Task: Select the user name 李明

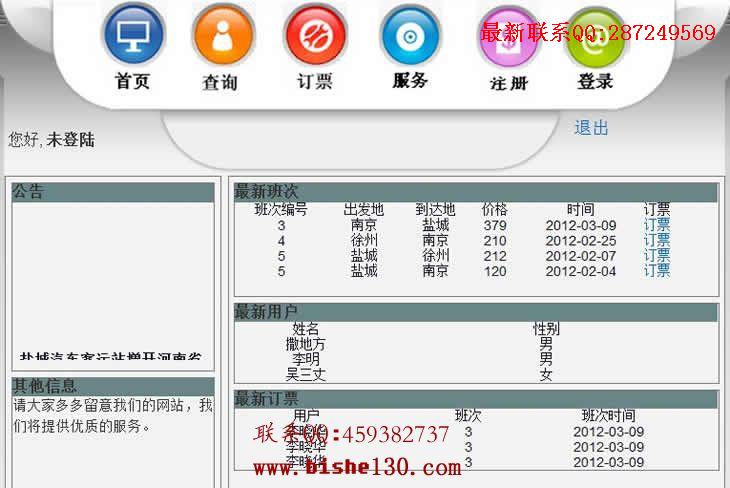Action: 305,359
